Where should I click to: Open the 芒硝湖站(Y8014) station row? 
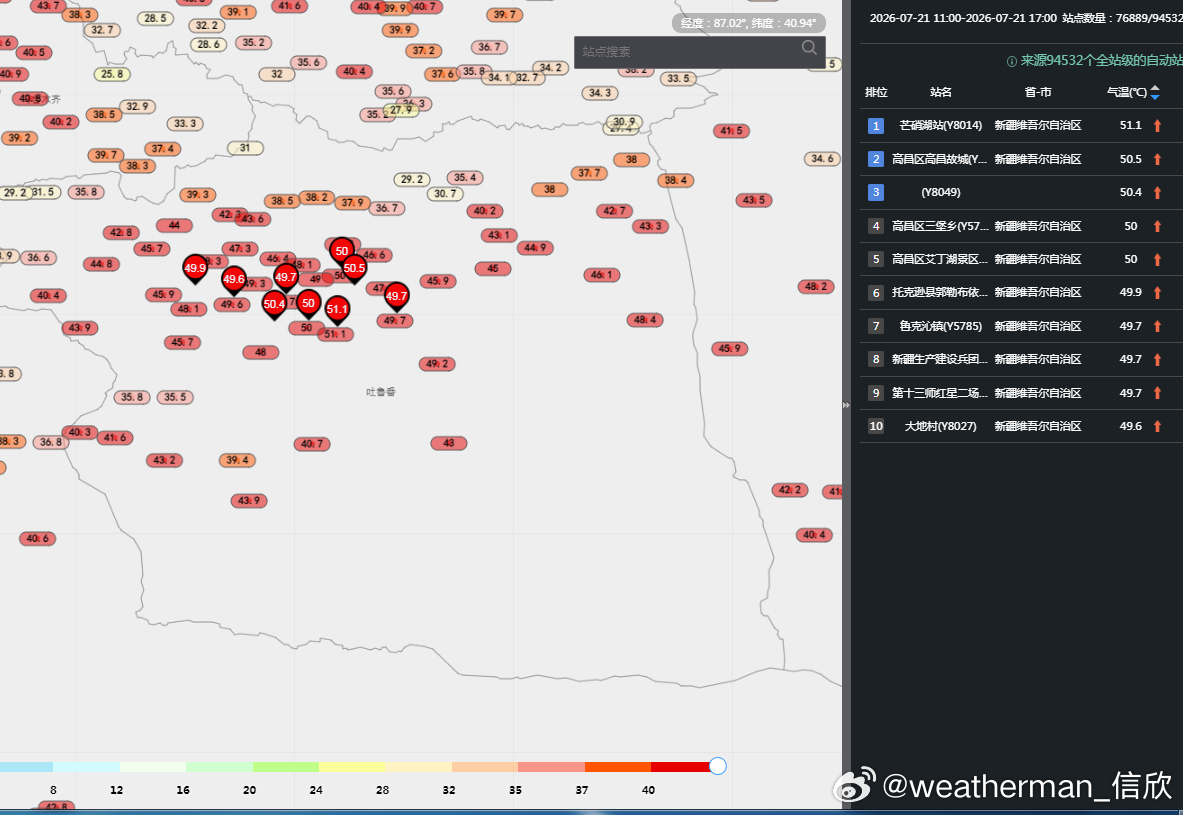click(x=1022, y=126)
